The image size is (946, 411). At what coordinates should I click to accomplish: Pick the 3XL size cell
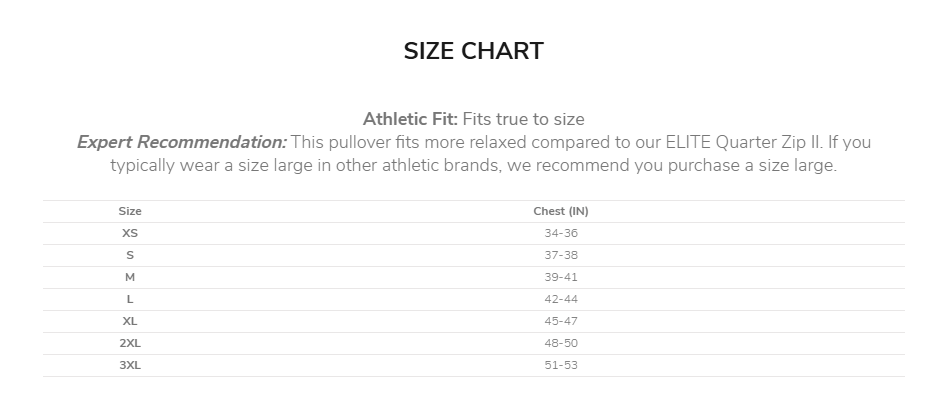pos(130,365)
